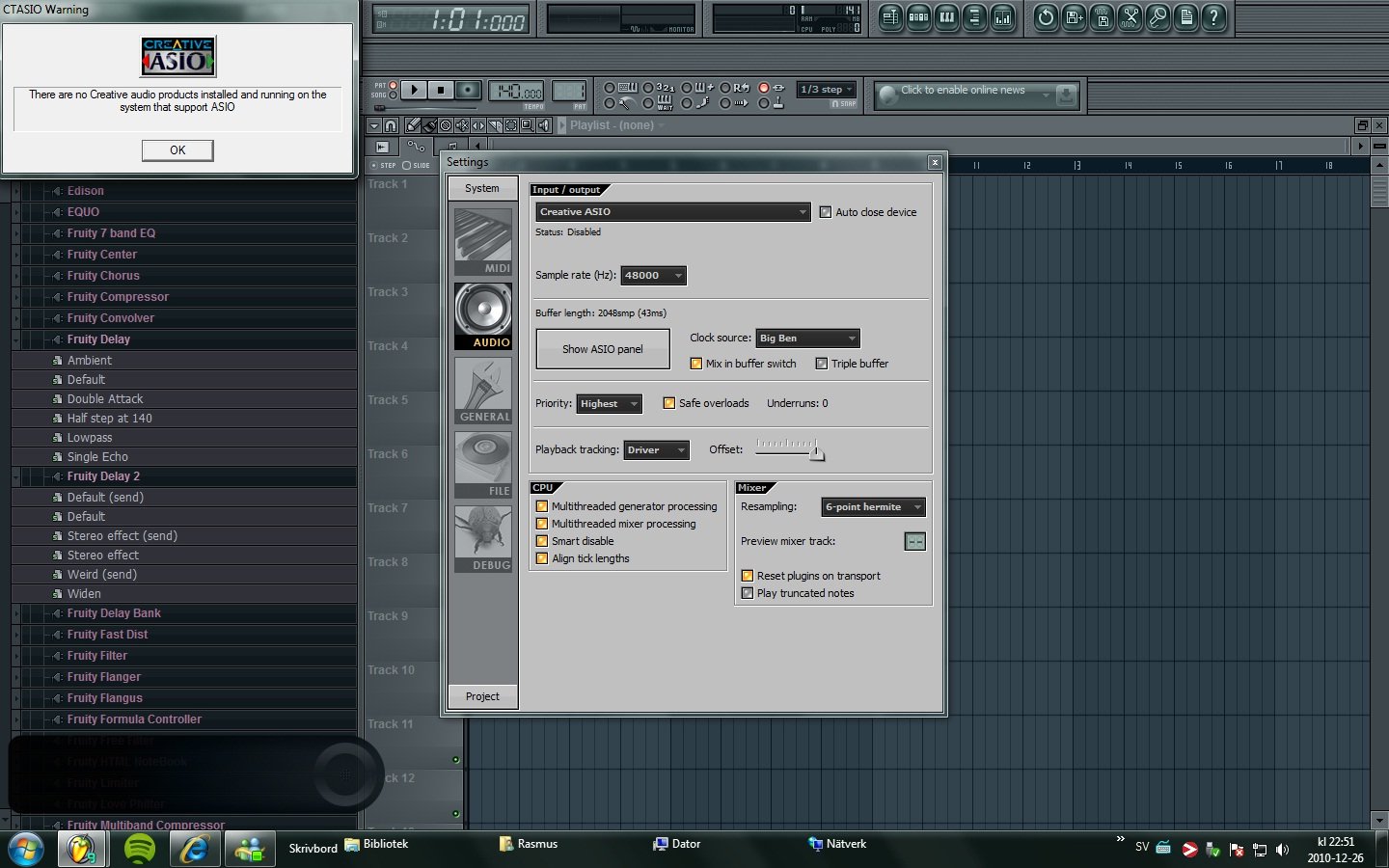The height and width of the screenshot is (868, 1389).
Task: Open the Piano Roll view icon
Action: click(946, 17)
